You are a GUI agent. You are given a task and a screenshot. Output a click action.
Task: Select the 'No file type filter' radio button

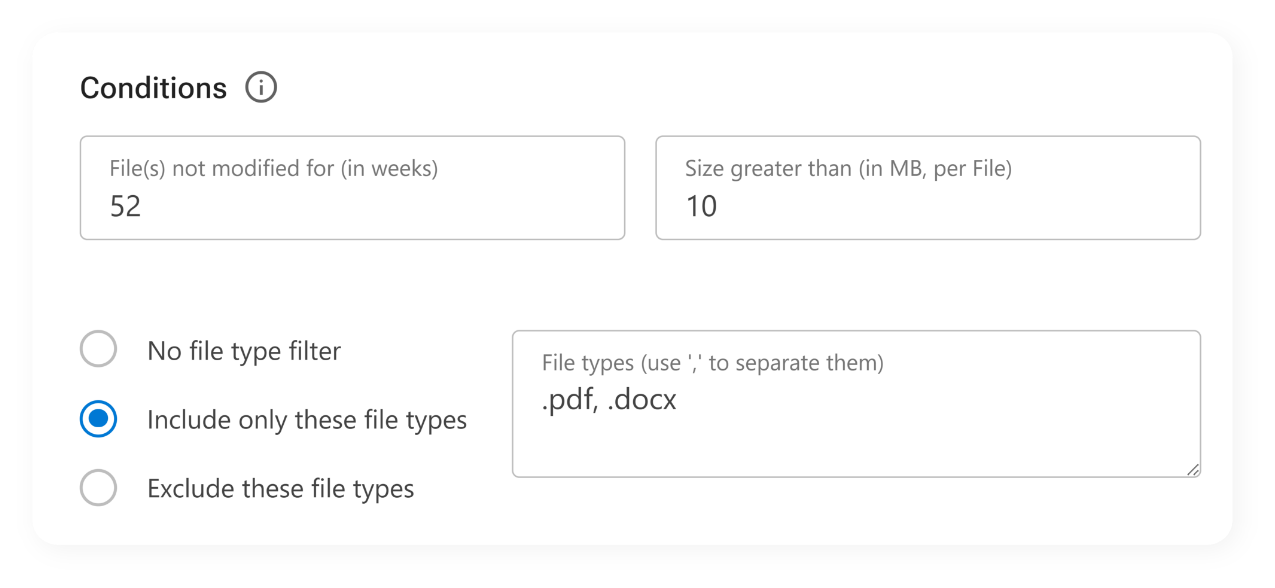click(x=98, y=348)
